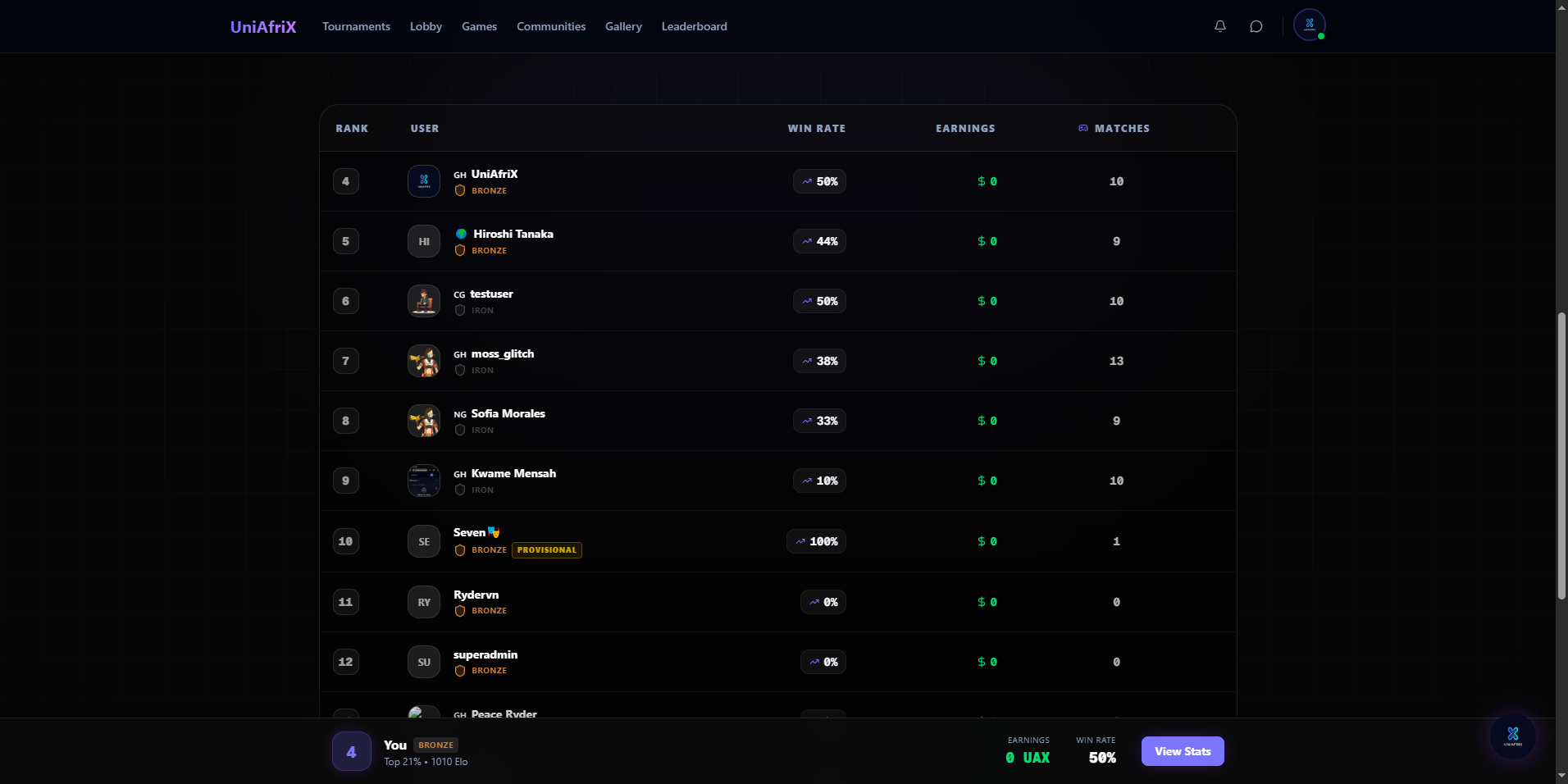1568x784 pixels.
Task: Open the moss_glitch user name
Action: pyautogui.click(x=503, y=353)
